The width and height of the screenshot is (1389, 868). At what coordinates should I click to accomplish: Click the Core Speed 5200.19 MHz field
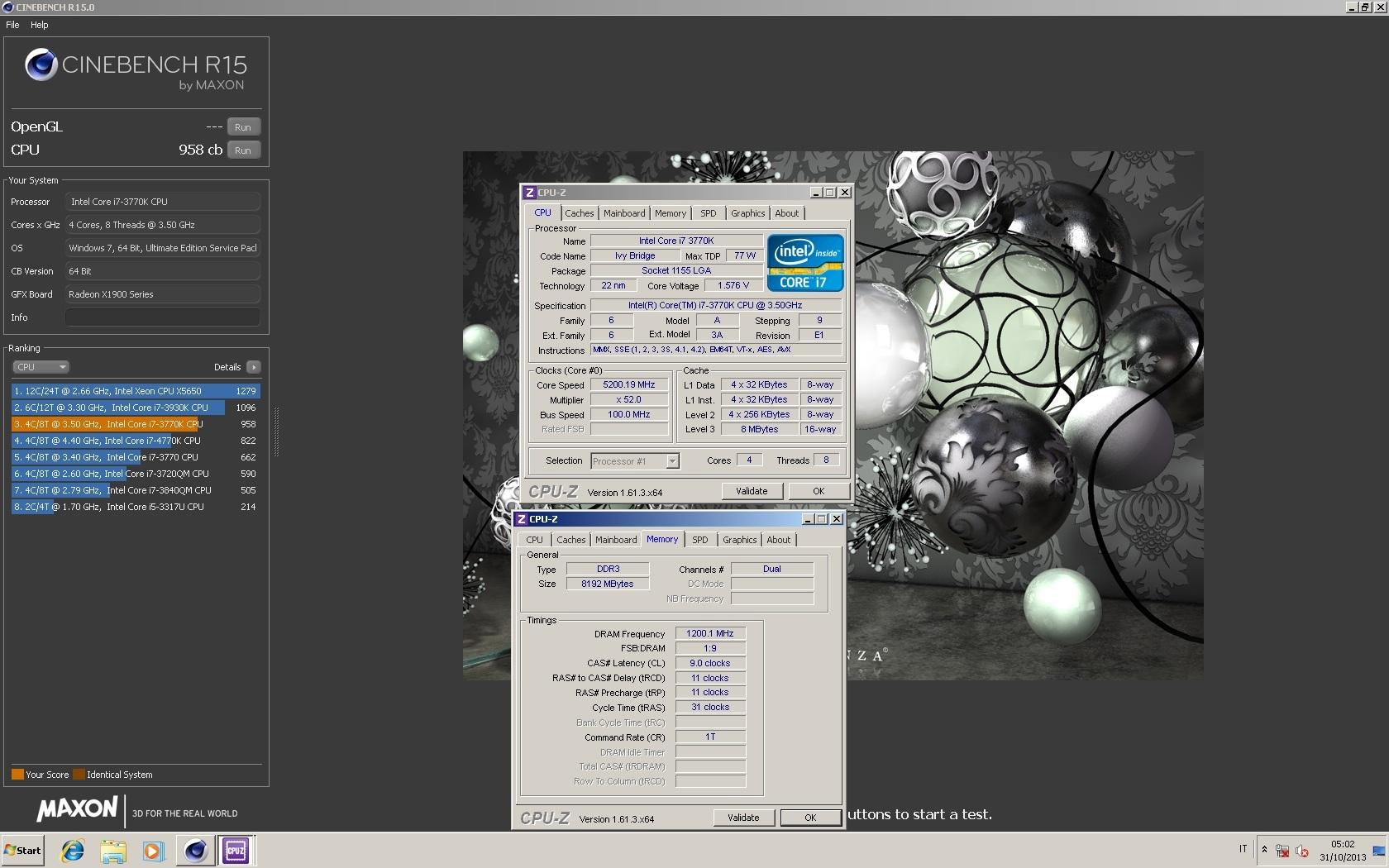pos(629,384)
